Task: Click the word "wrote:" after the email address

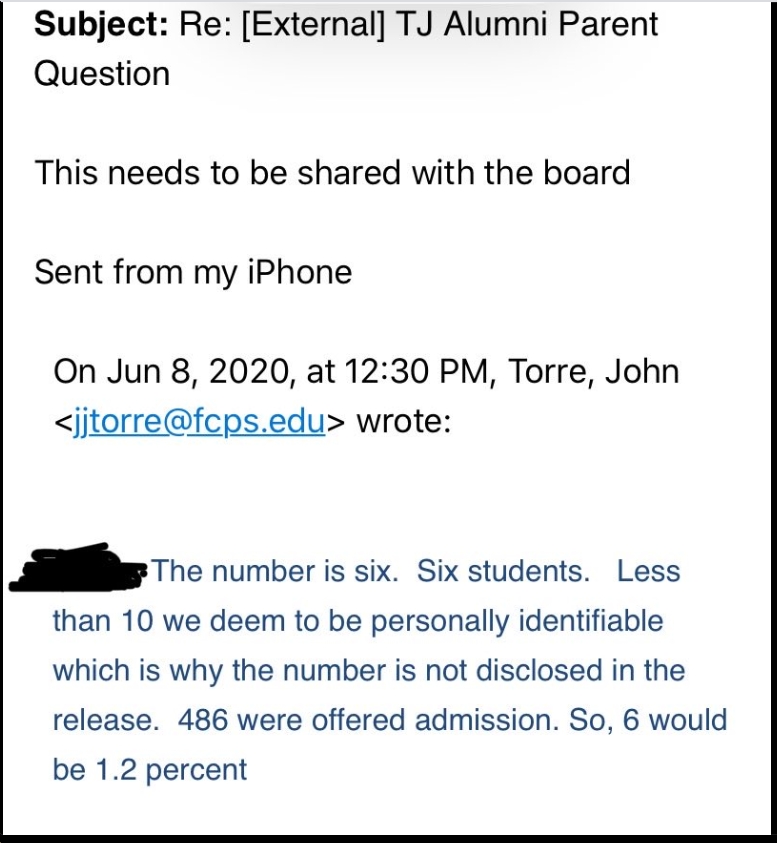Action: [404, 422]
